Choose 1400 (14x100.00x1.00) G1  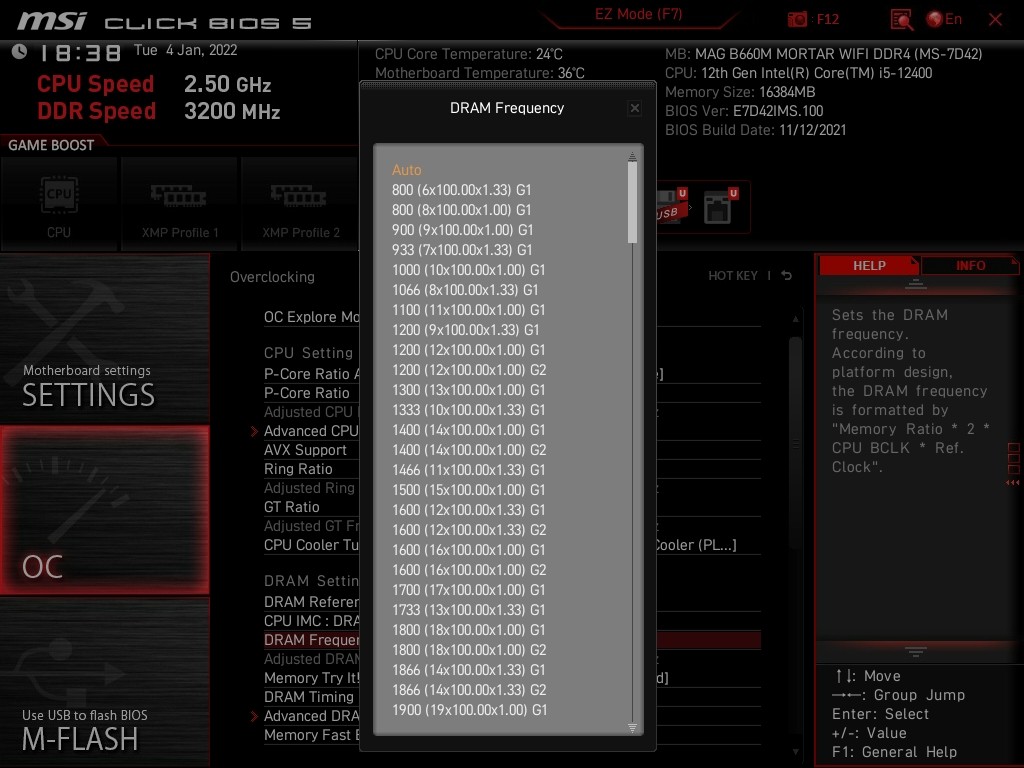tap(468, 430)
